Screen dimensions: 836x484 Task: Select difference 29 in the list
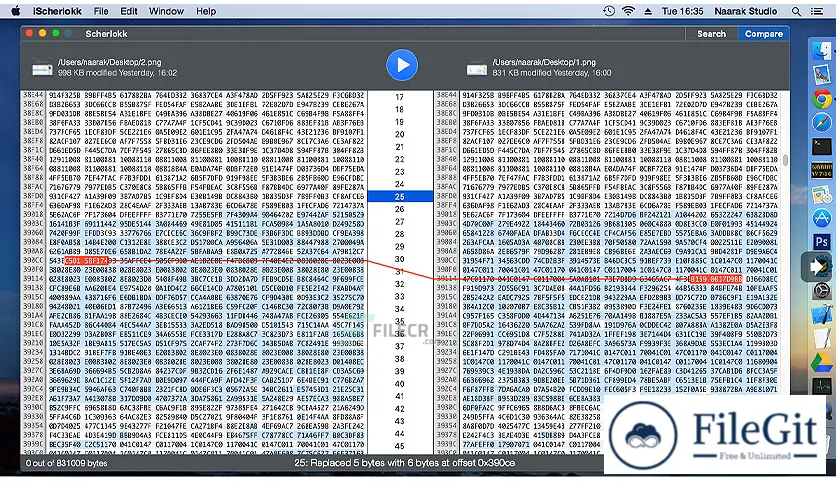click(x=399, y=247)
